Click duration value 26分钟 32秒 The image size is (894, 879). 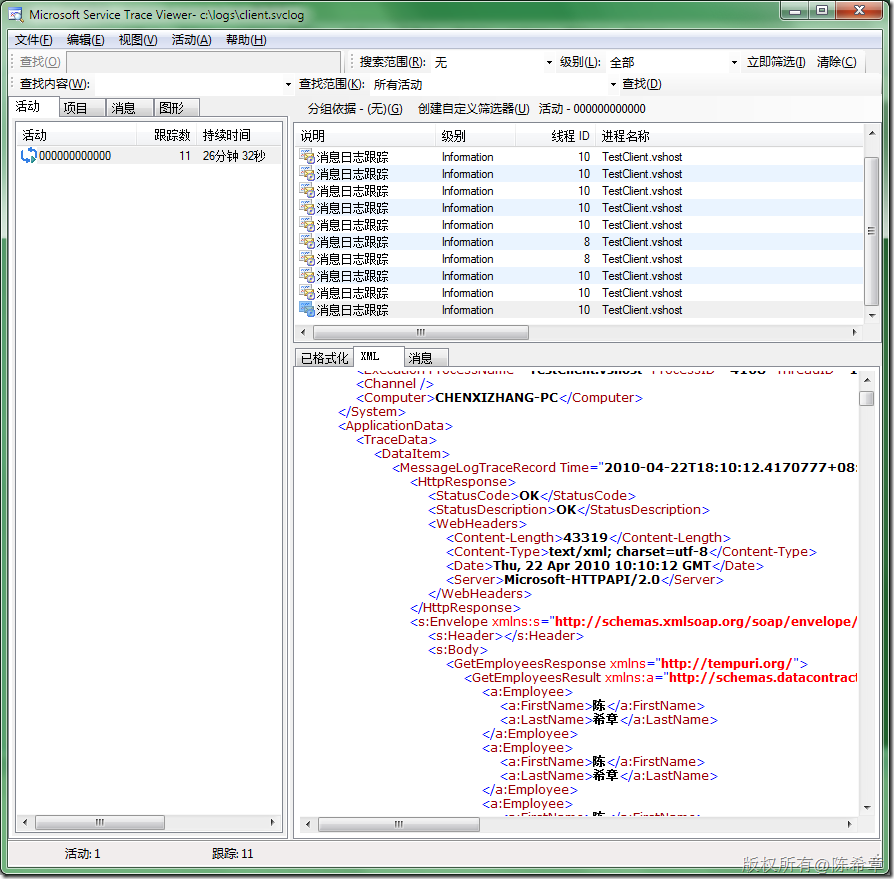point(234,156)
